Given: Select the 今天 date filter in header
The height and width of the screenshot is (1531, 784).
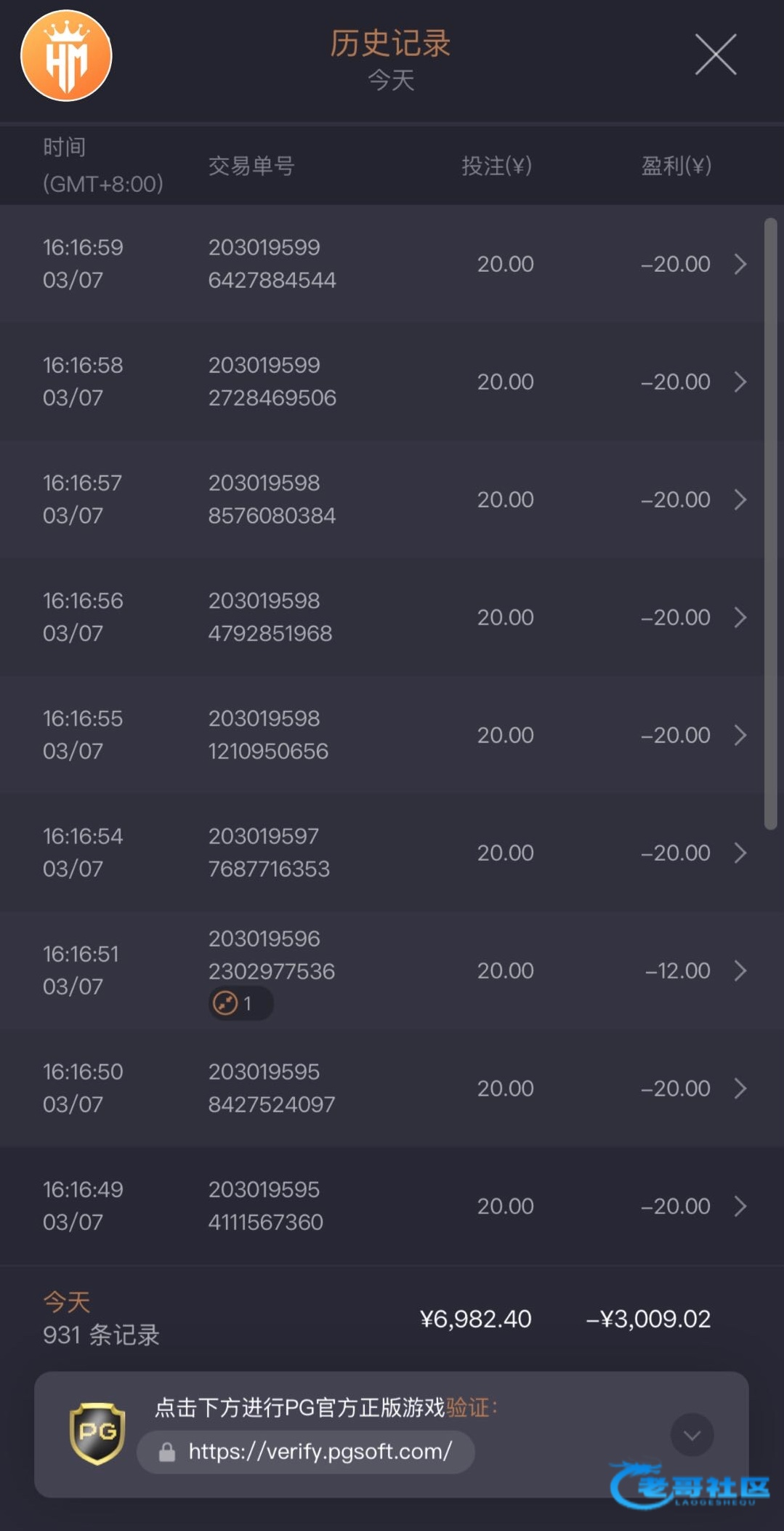Looking at the screenshot, I should tap(391, 80).
